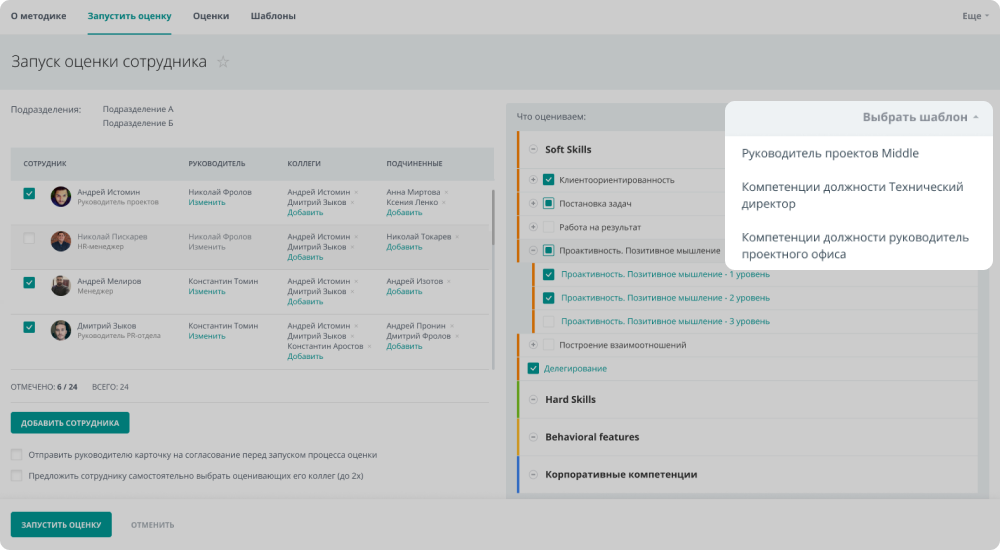Click Николай Пискарев's avatar photo
1000x550 pixels.
(x=61, y=241)
